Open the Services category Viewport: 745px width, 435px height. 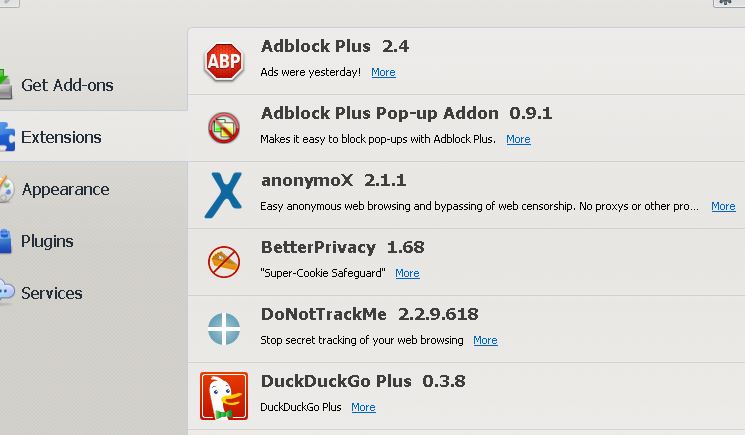pos(52,293)
